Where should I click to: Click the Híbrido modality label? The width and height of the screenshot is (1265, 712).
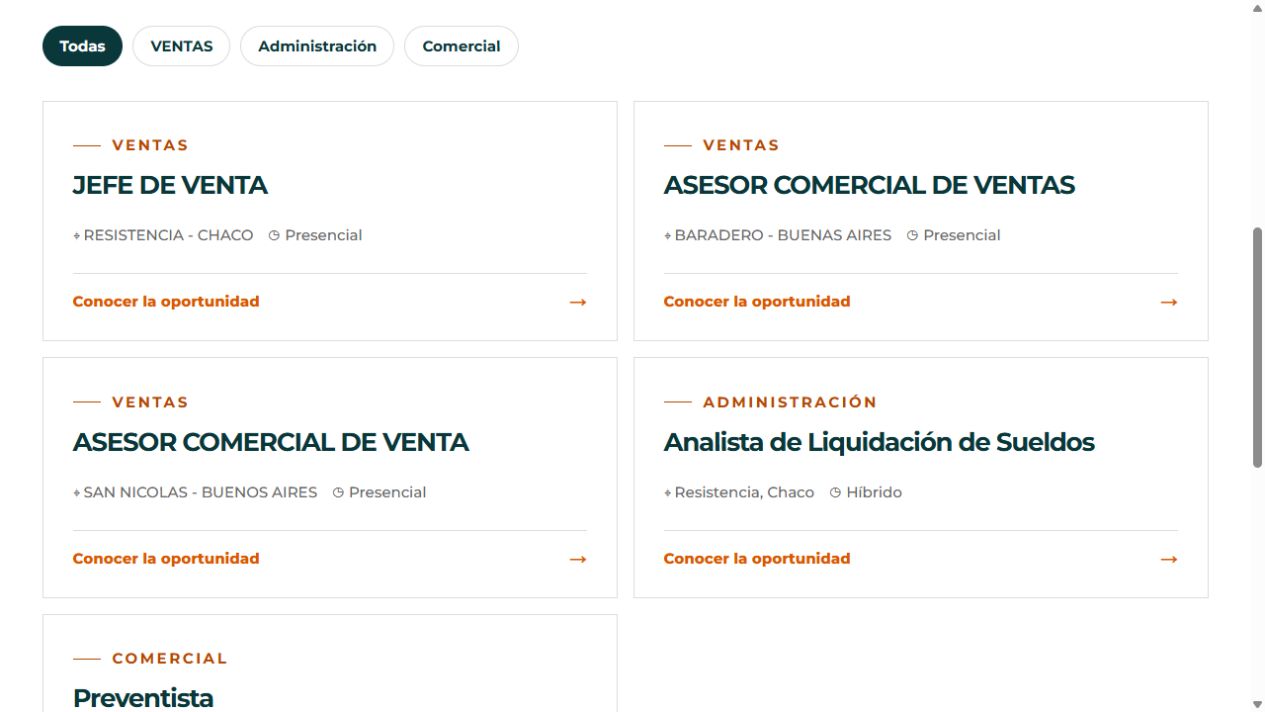pos(874,492)
